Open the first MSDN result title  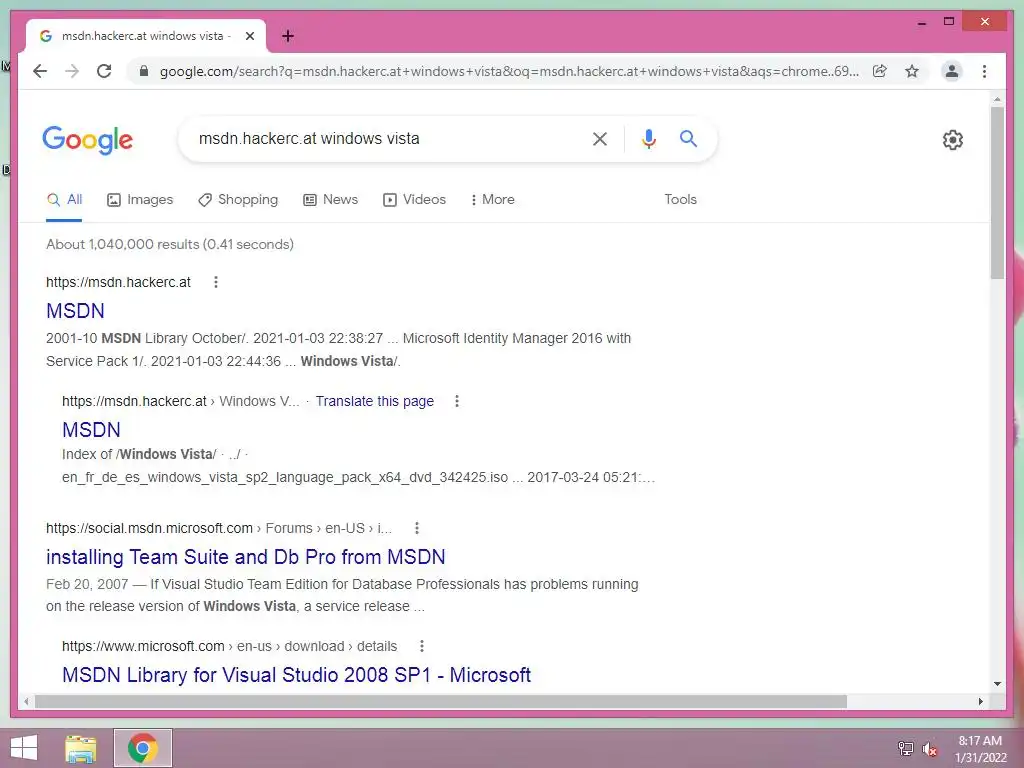(x=75, y=311)
